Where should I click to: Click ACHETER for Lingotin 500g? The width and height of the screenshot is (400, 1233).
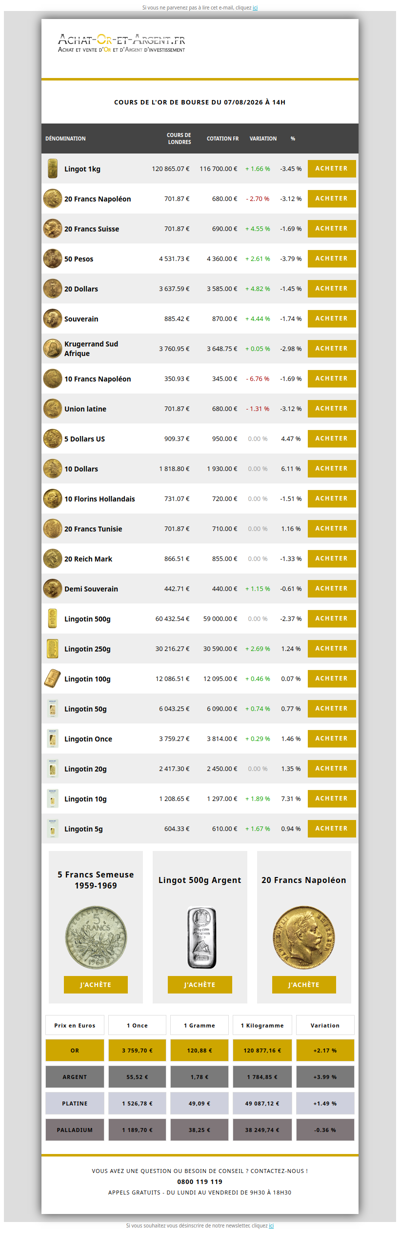pyautogui.click(x=332, y=619)
